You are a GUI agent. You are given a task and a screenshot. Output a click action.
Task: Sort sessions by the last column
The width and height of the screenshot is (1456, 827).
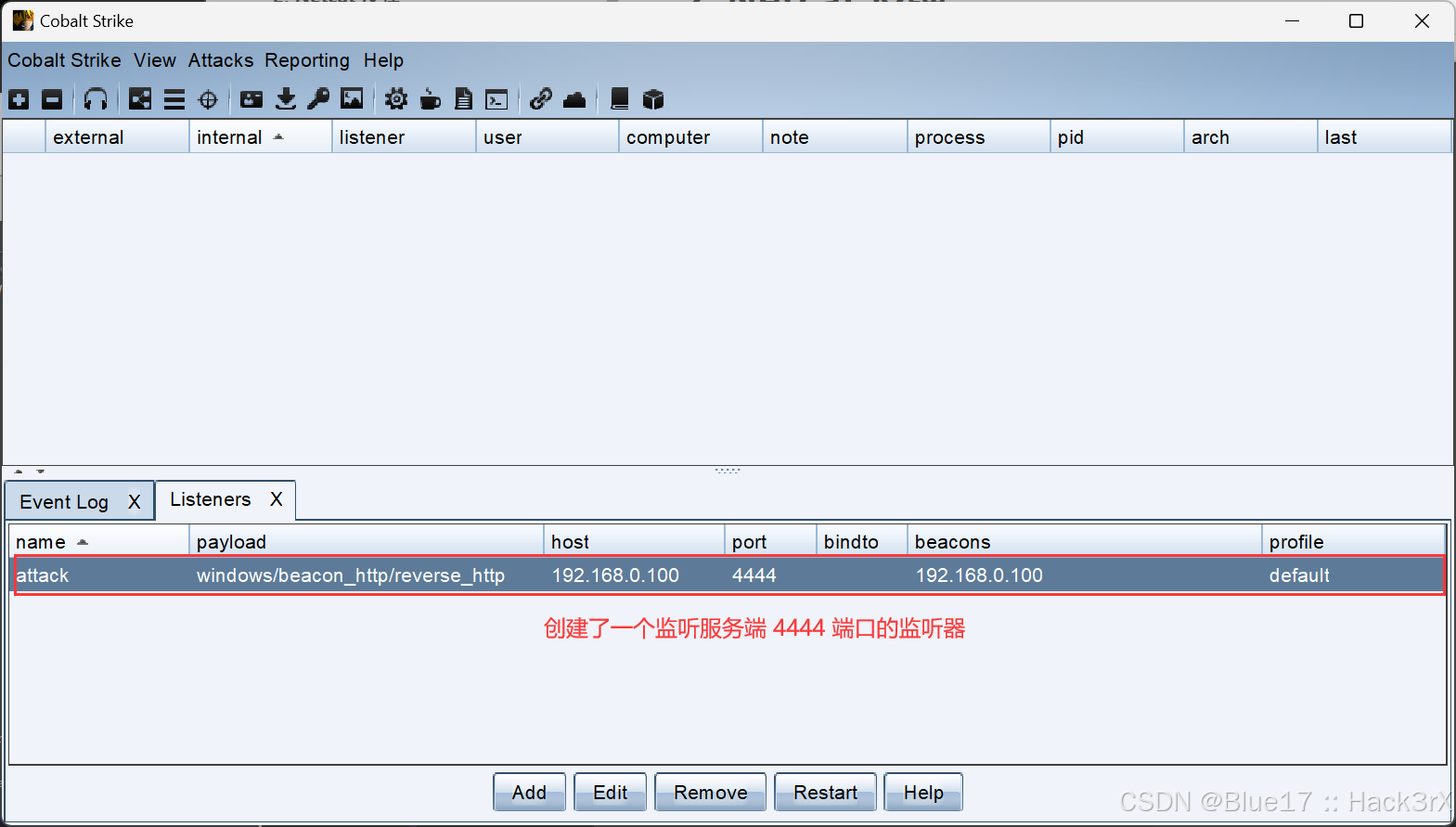tap(1384, 137)
